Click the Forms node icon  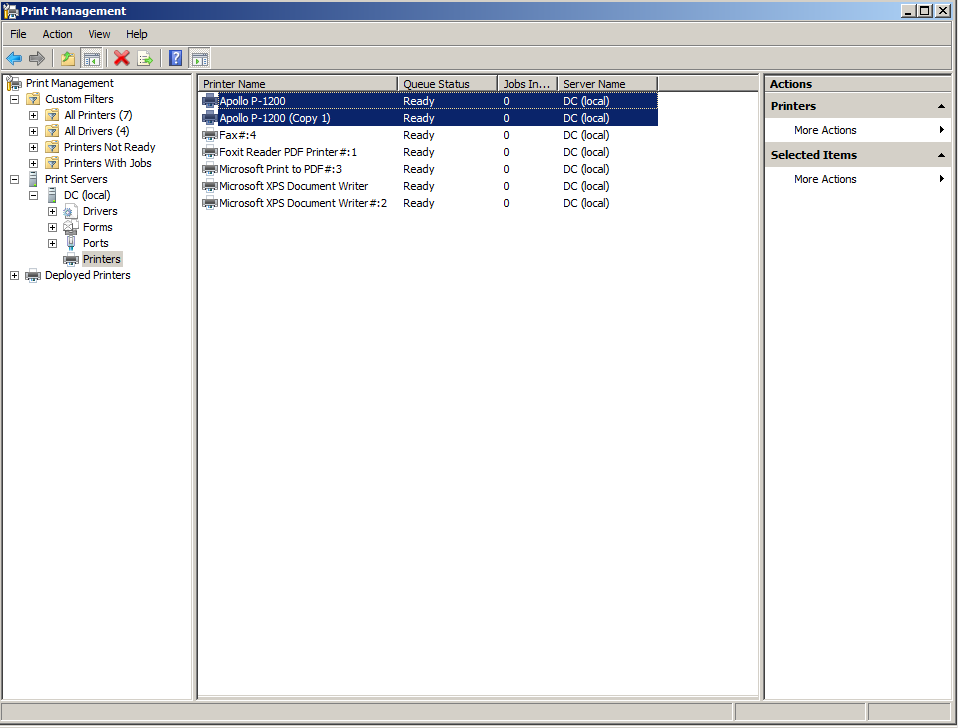[x=71, y=227]
